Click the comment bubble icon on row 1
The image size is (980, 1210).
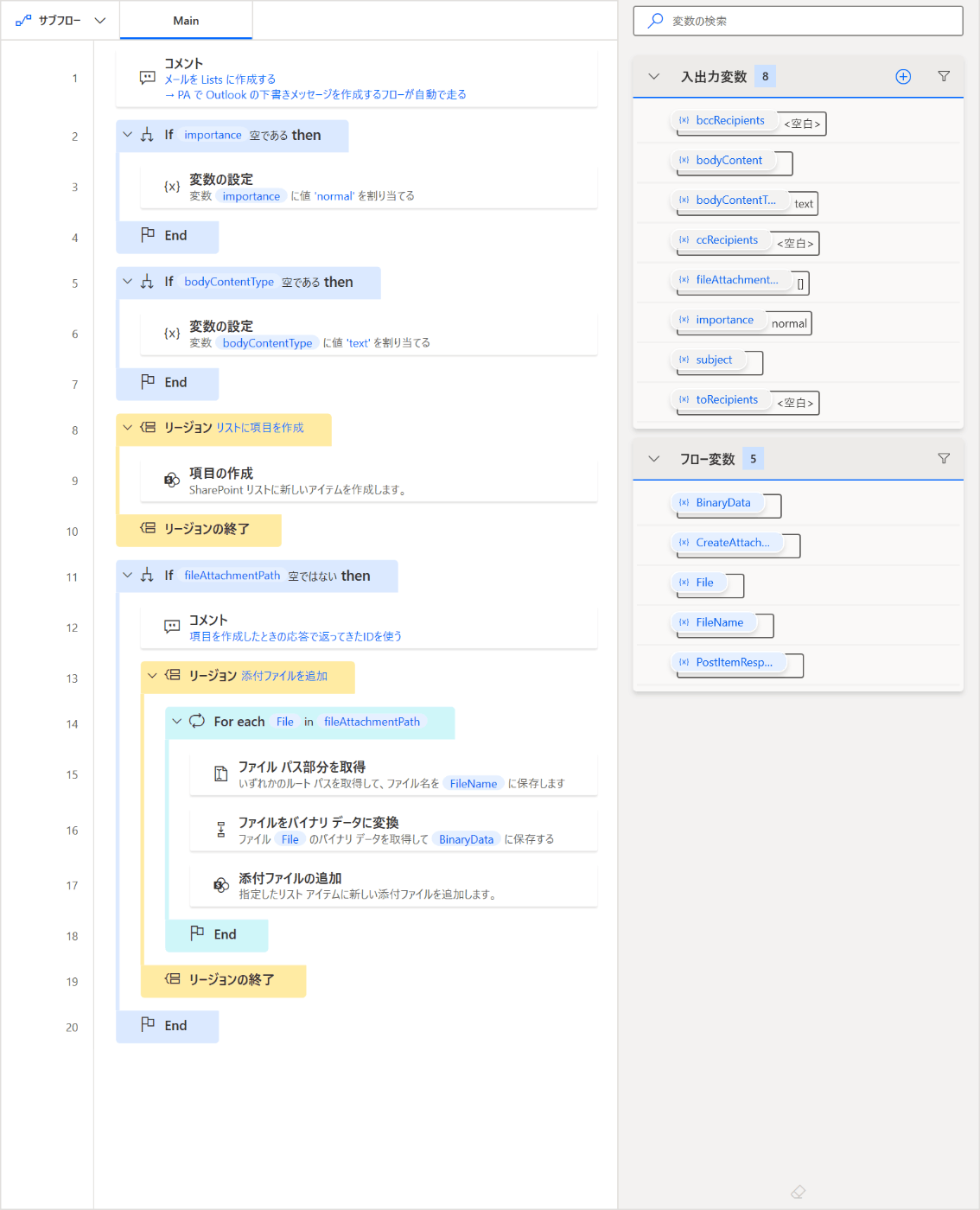(145, 78)
